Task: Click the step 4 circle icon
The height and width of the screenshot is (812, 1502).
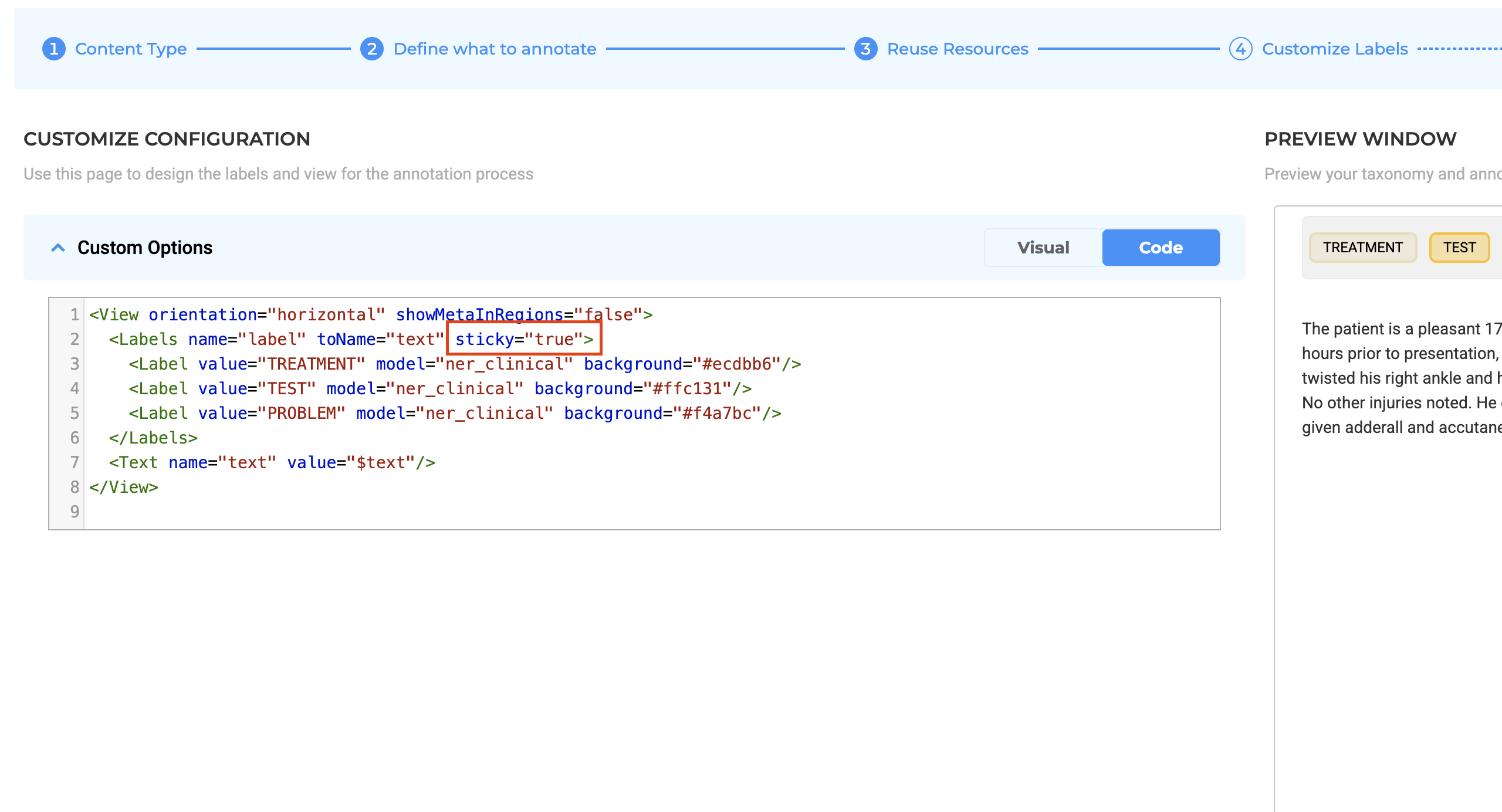Action: (1240, 49)
